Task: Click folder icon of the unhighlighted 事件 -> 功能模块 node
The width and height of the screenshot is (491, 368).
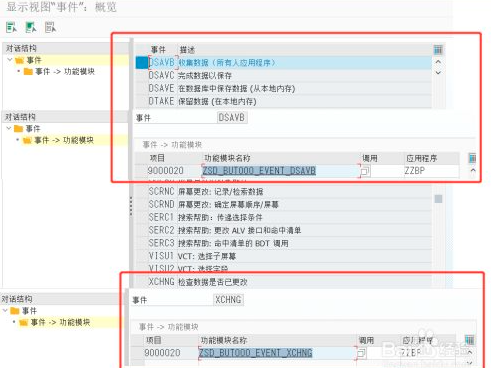Action: click(28, 72)
